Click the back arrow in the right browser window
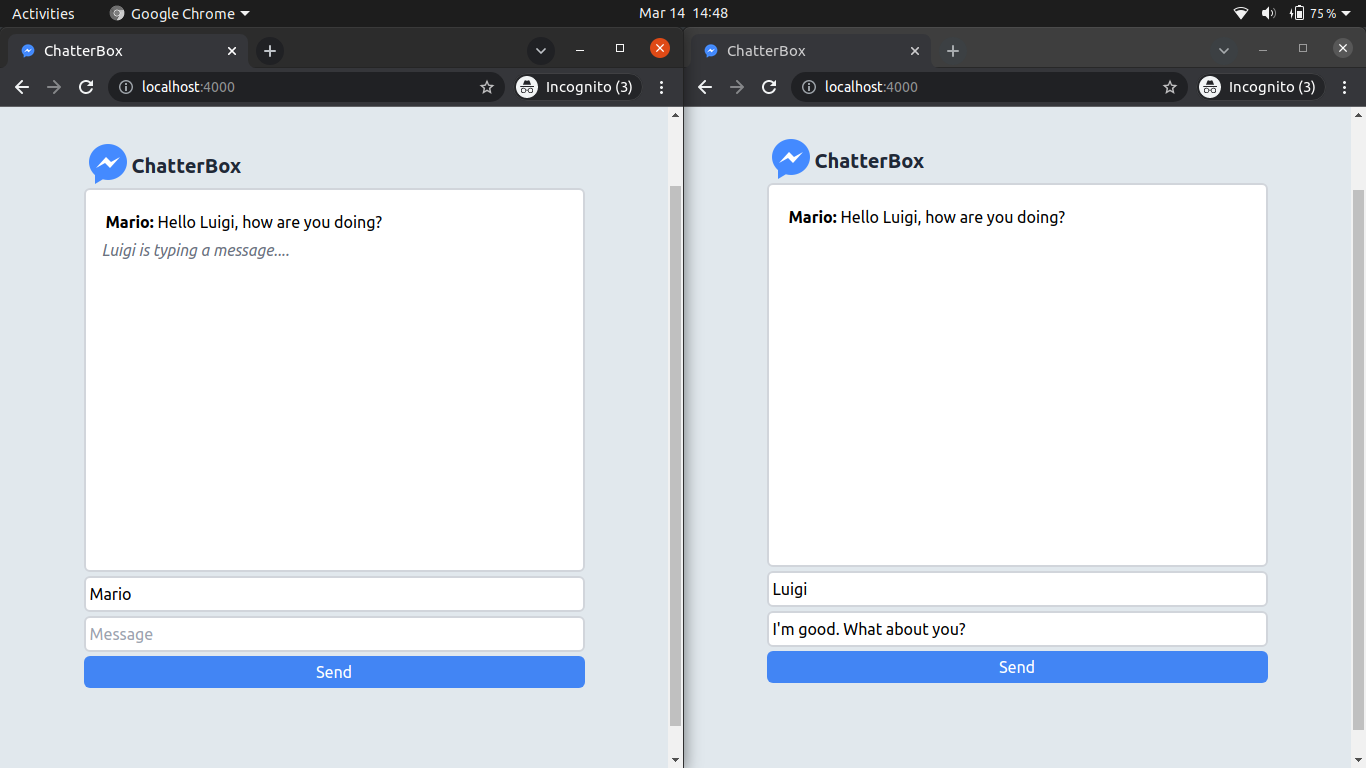The width and height of the screenshot is (1366, 768). tap(705, 87)
